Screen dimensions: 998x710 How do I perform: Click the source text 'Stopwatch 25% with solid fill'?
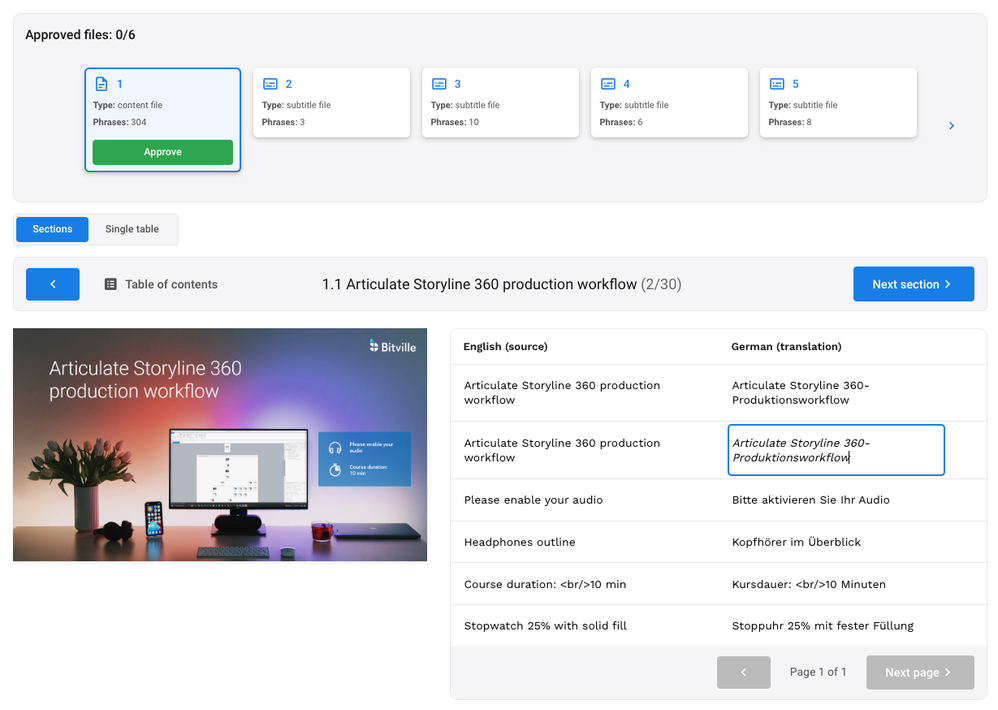tap(545, 626)
